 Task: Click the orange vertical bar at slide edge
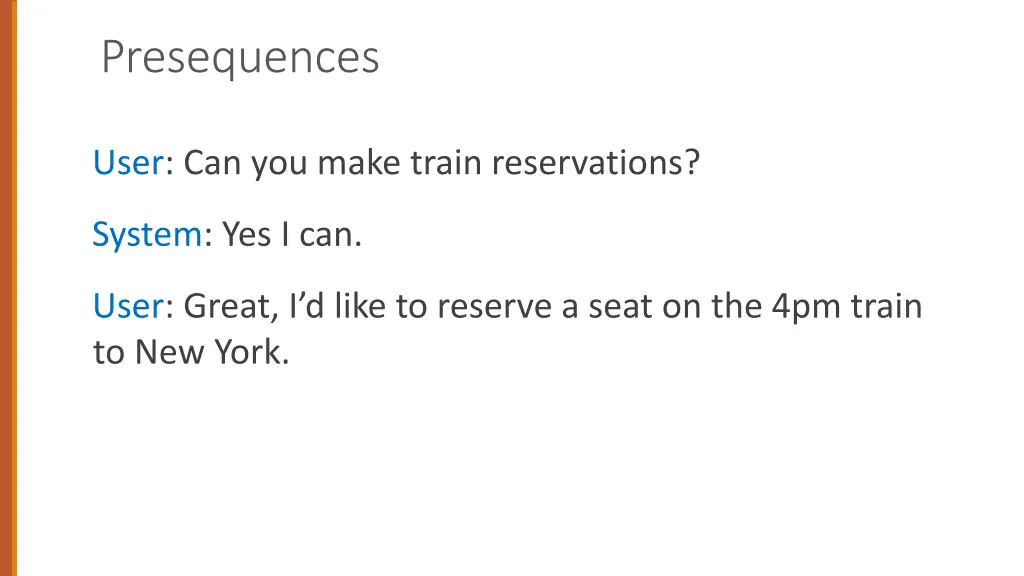click(x=8, y=288)
